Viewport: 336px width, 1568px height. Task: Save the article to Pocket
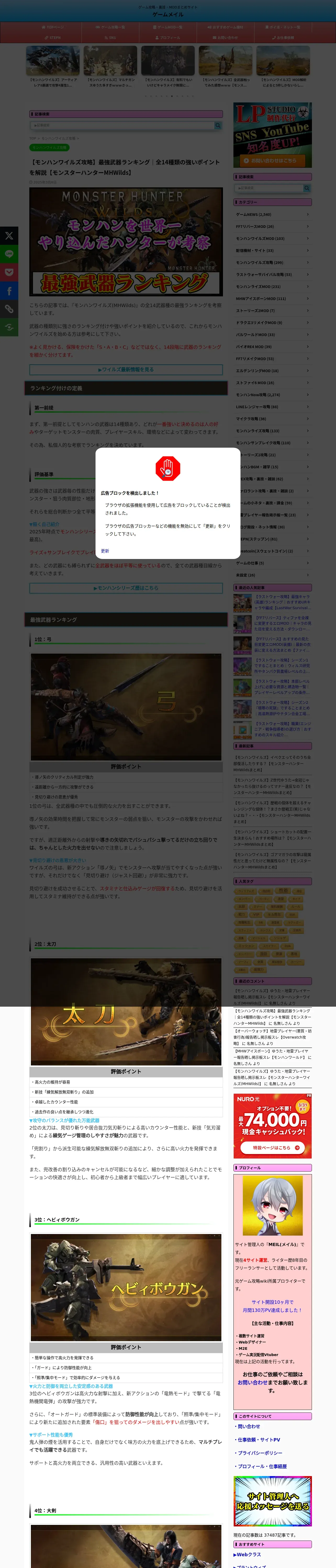coord(9,272)
